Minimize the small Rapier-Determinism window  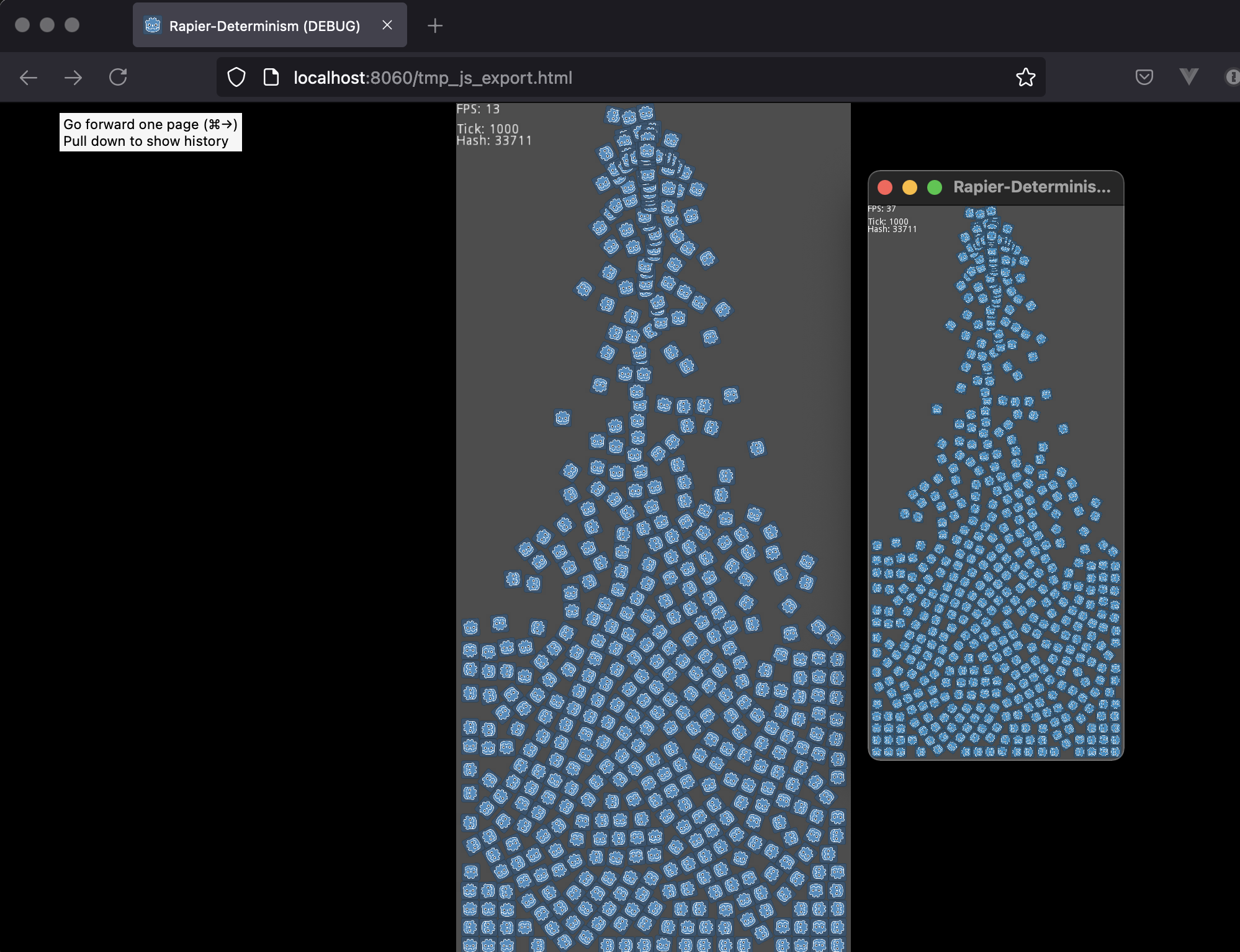click(x=910, y=187)
